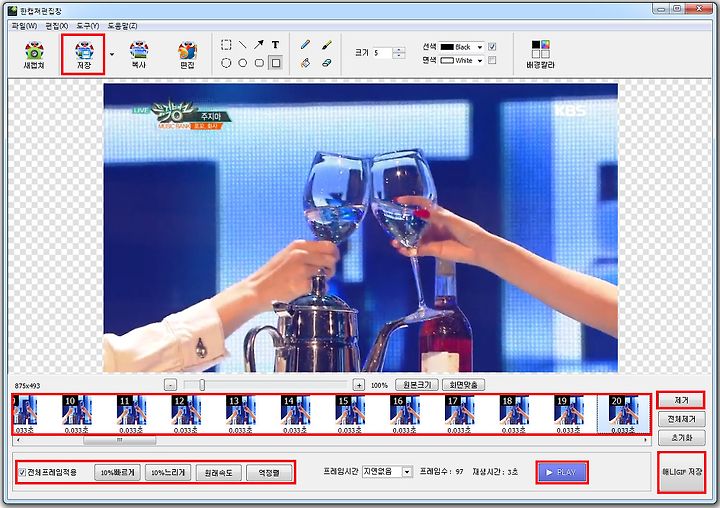
Task: Click the 10%느리게 speed button
Action: [x=168, y=473]
